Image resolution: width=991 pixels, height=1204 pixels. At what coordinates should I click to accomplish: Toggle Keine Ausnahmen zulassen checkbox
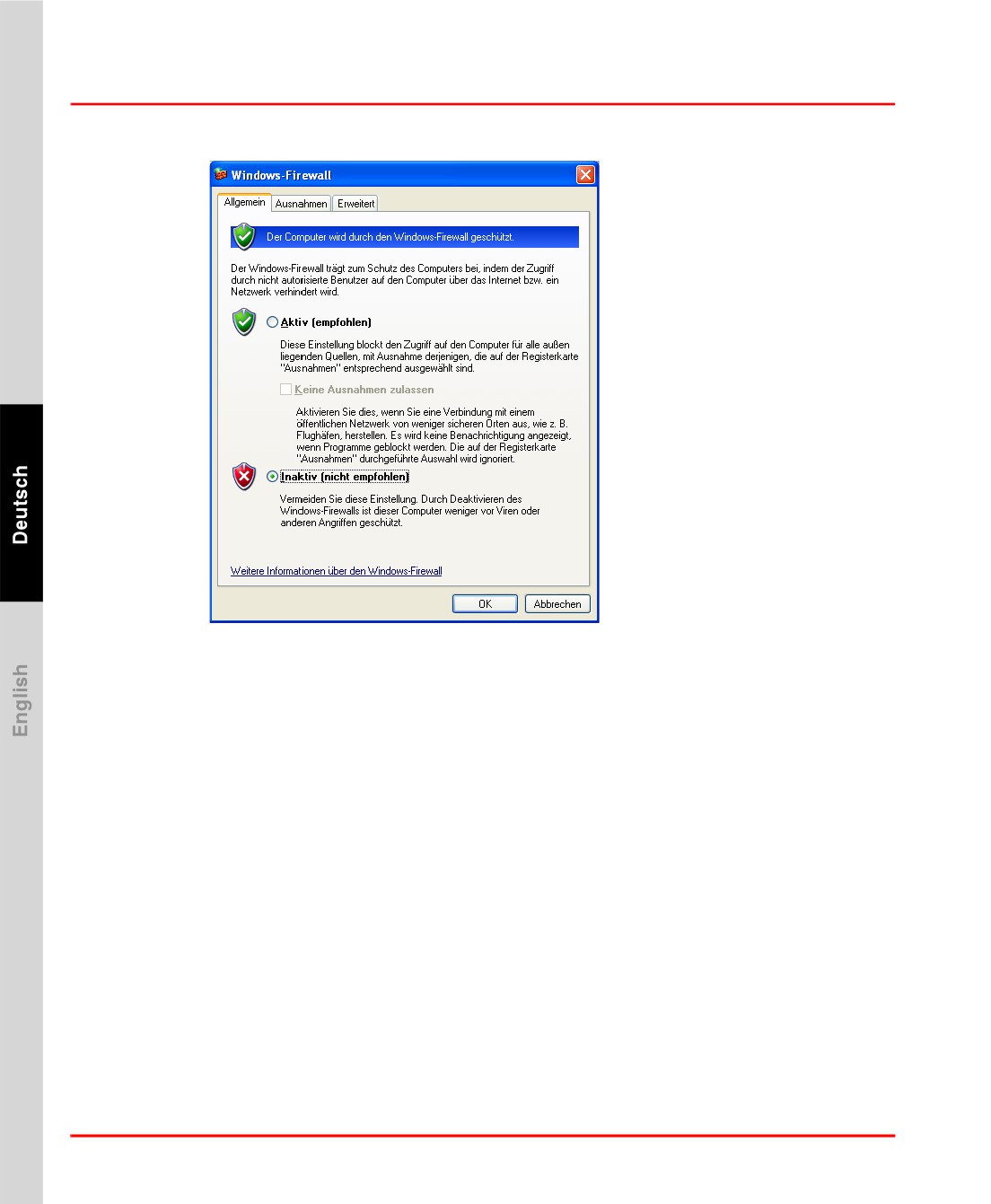285,390
